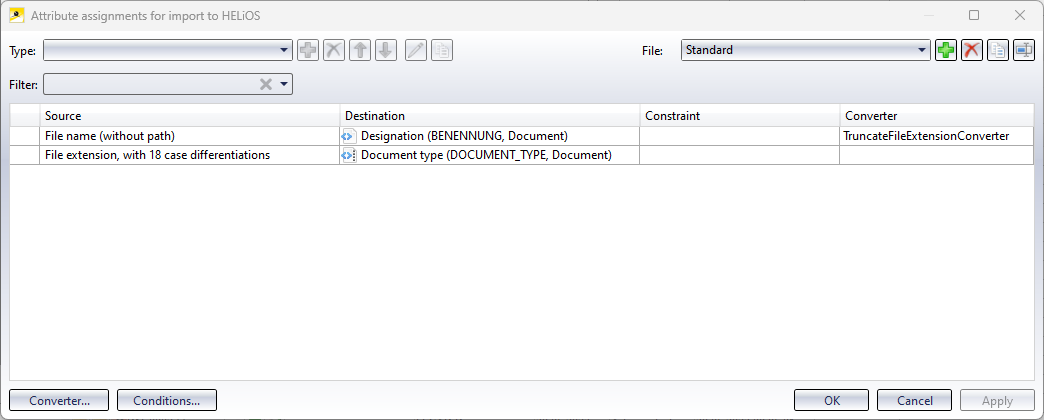
Task: Click the Cancel button
Action: [914, 401]
